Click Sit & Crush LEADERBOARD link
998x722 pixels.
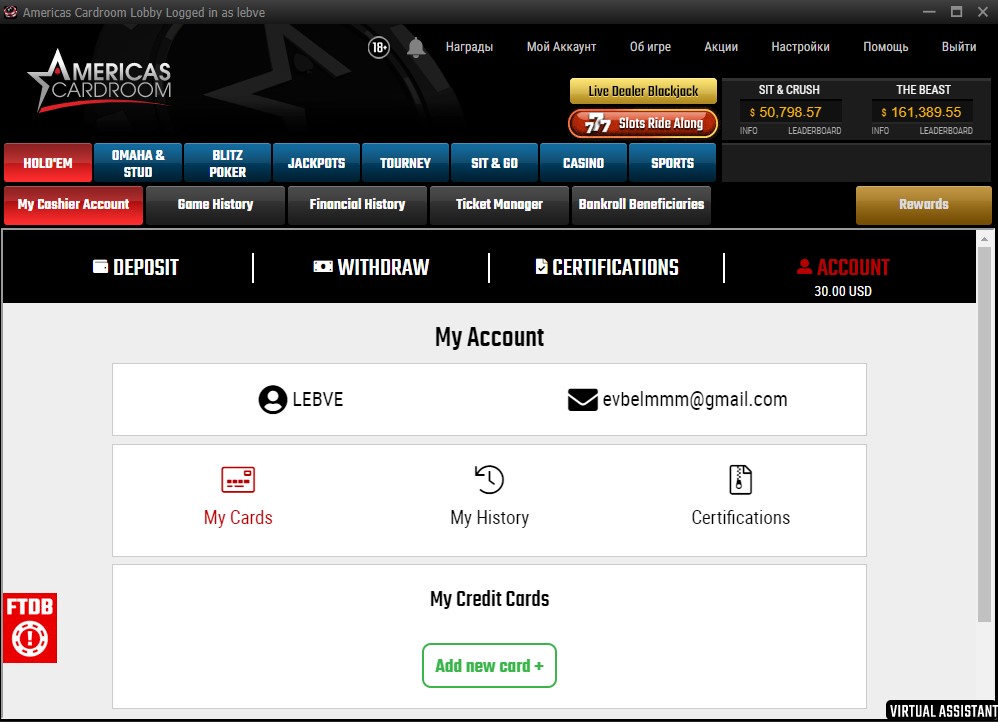point(815,131)
